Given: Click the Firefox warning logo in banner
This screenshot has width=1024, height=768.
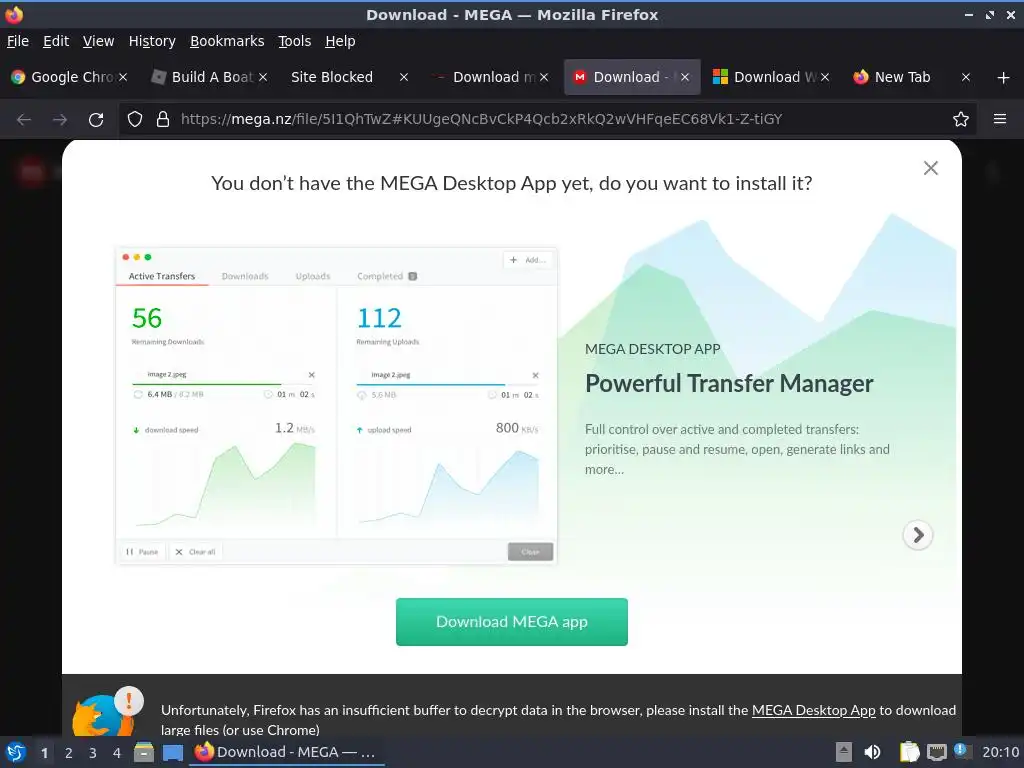Looking at the screenshot, I should [x=108, y=712].
